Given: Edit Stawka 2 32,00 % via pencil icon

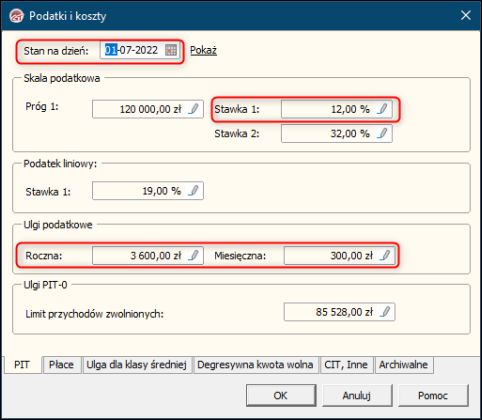Looking at the screenshot, I should (x=382, y=133).
